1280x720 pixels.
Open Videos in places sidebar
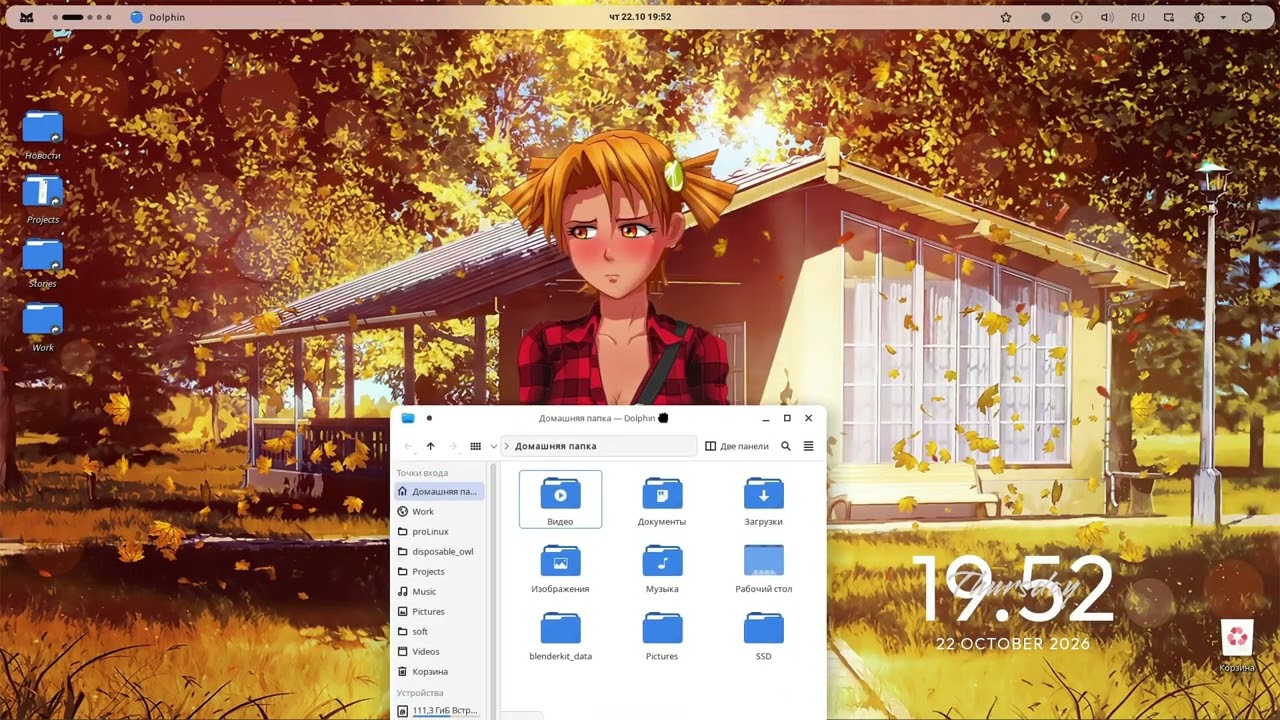click(439, 651)
